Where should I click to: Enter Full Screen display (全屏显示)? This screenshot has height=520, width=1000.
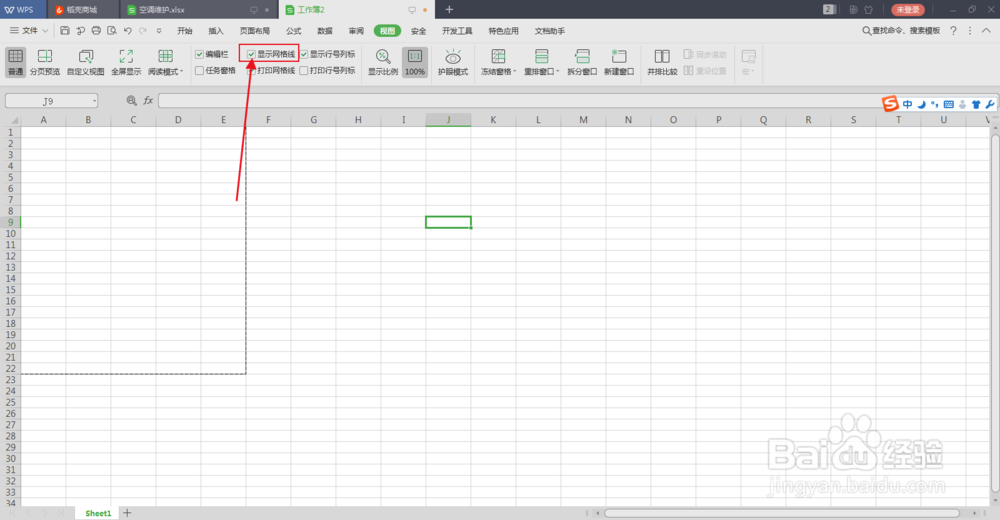click(126, 62)
